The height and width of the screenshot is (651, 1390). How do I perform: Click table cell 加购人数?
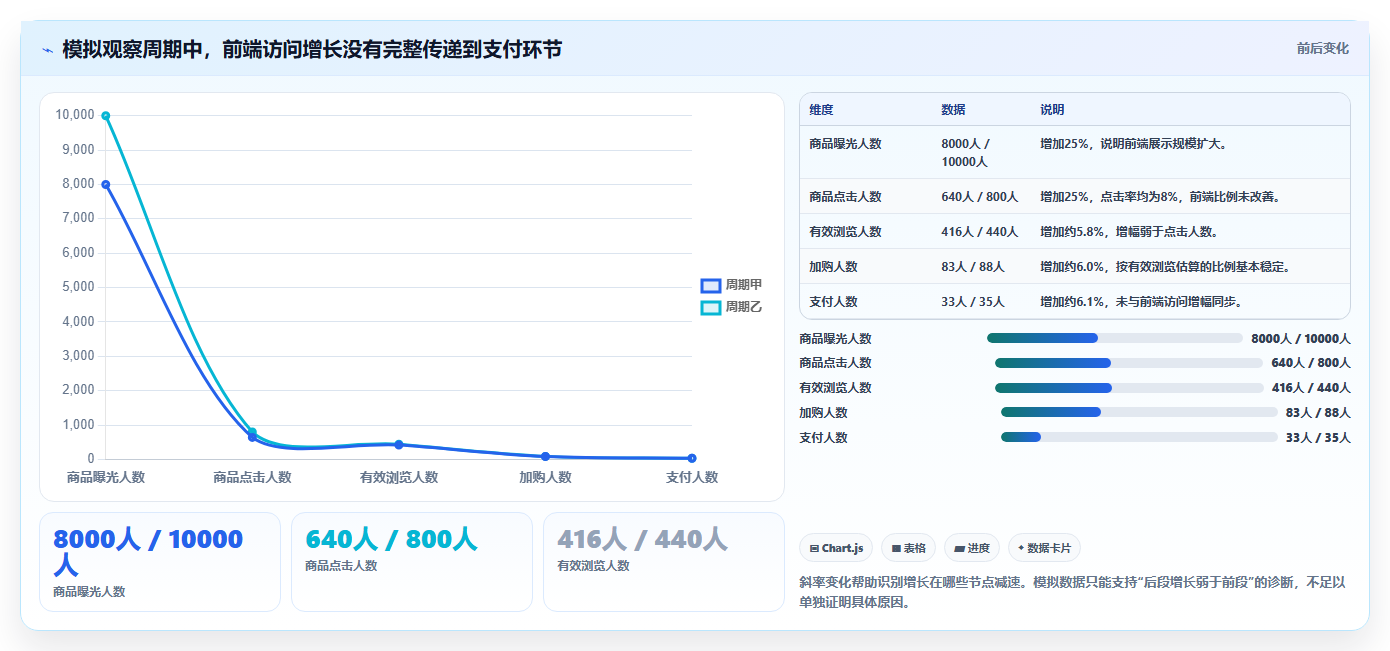[x=834, y=267]
